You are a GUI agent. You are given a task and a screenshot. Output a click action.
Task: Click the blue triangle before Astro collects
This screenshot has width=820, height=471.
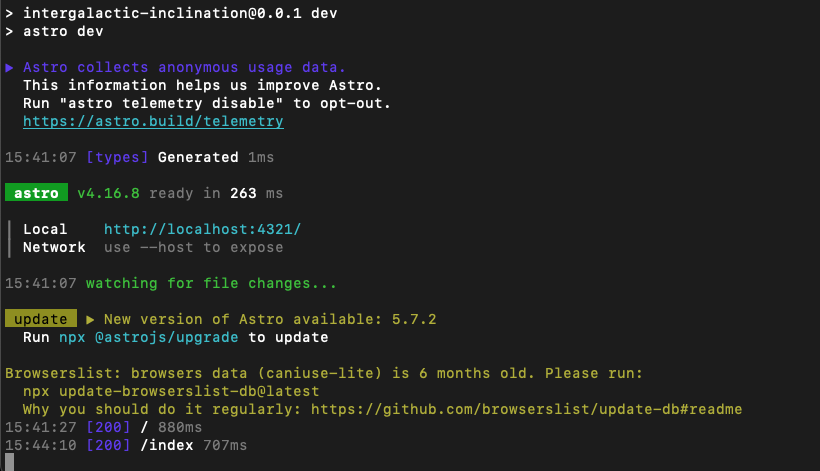click(10, 67)
